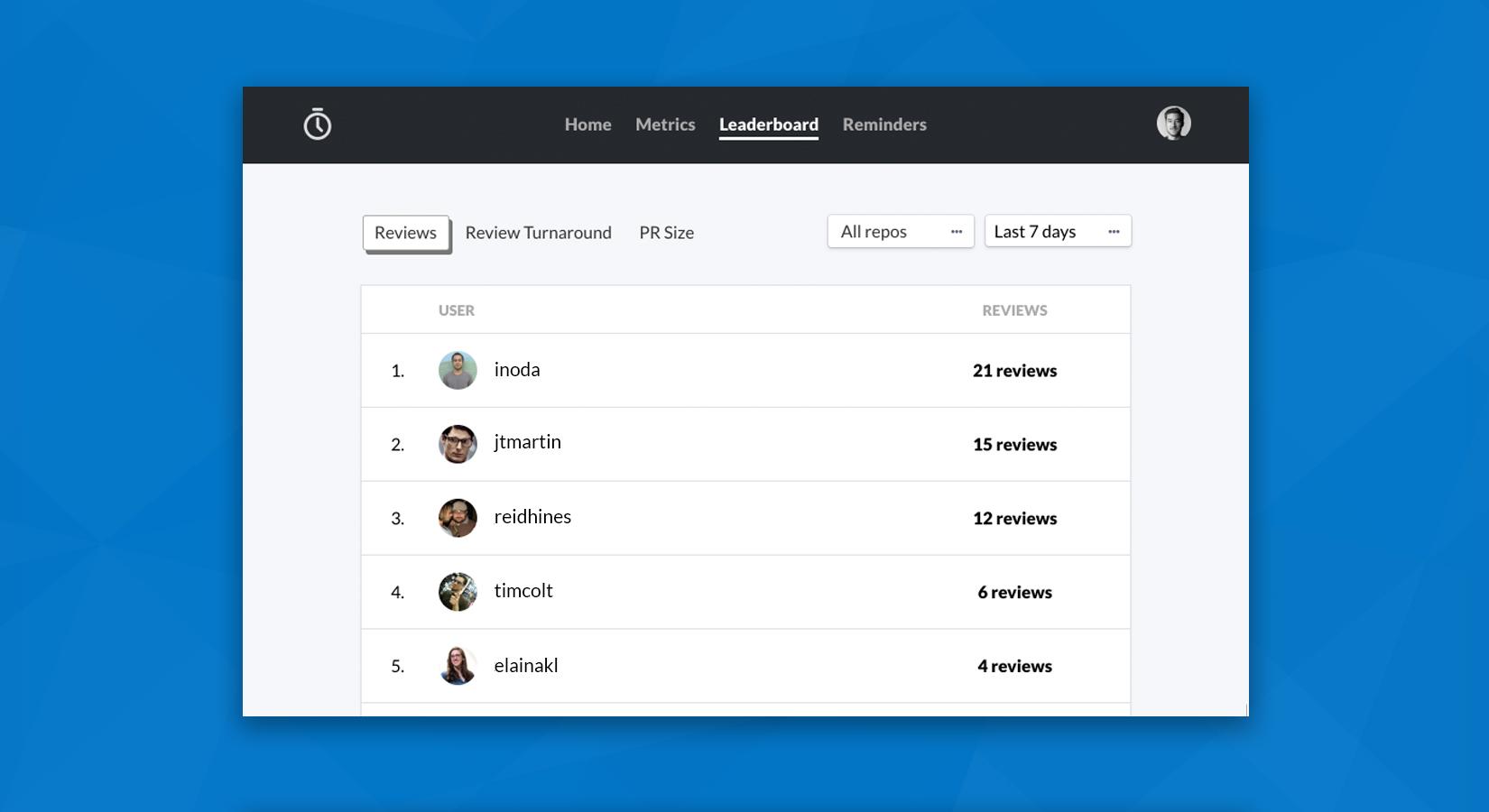
Task: Click elainakl's avatar image
Action: tap(458, 666)
